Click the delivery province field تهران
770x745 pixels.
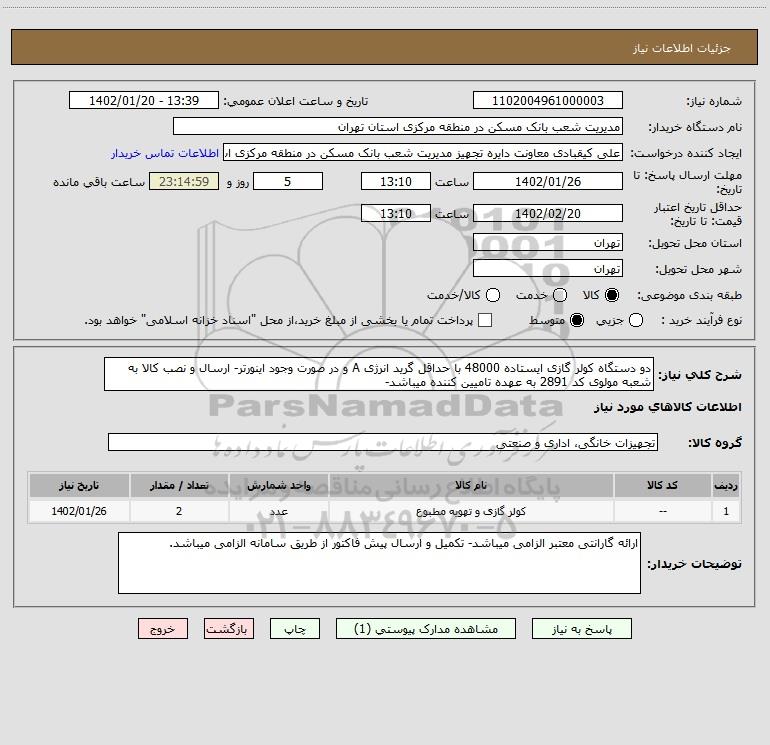coord(548,243)
